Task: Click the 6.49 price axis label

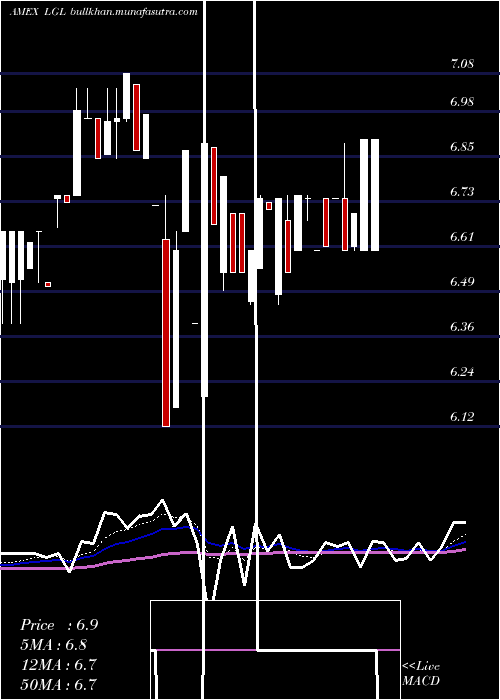Action: (x=462, y=282)
